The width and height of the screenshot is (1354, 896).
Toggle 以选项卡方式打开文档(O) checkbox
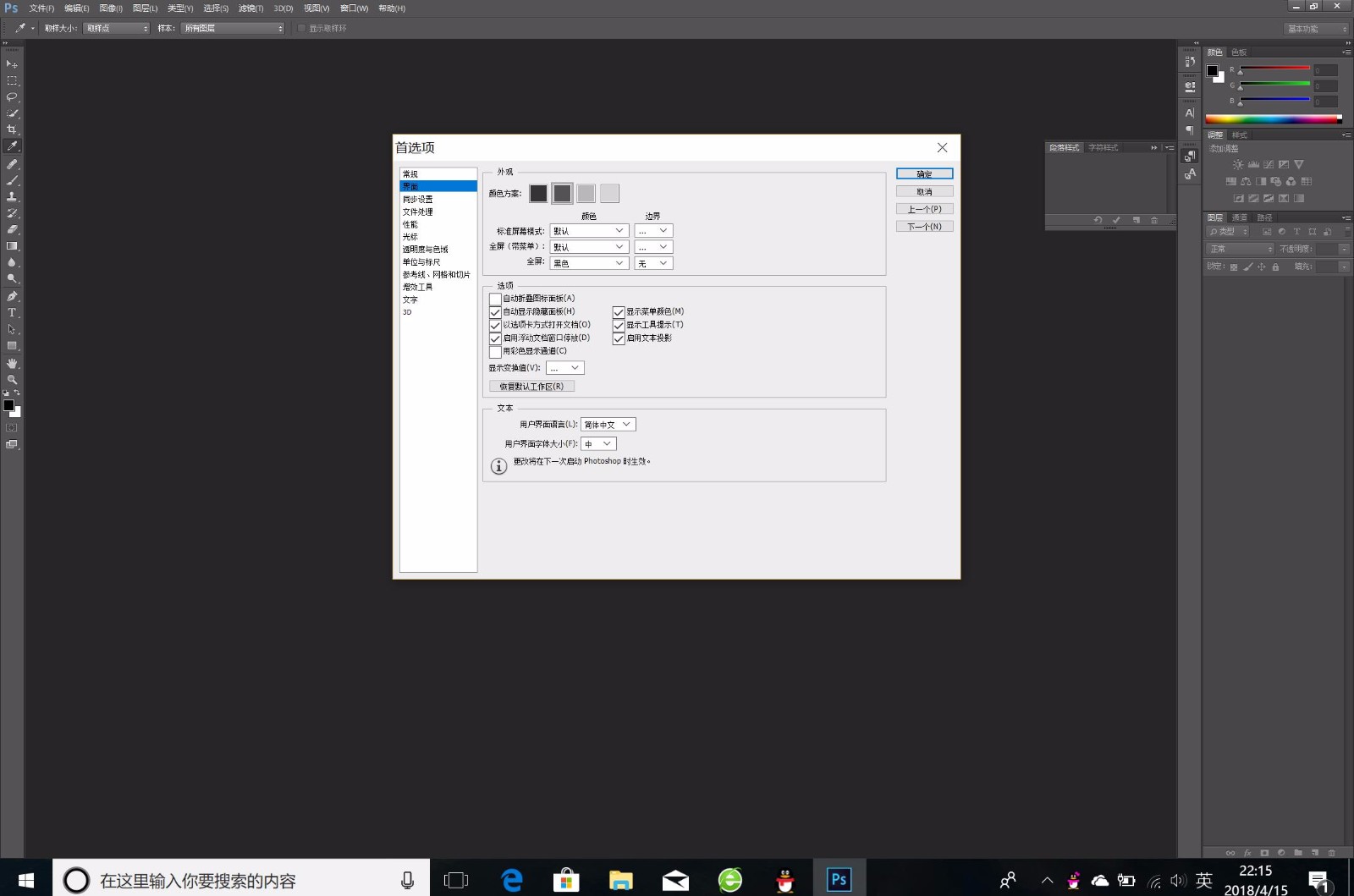pos(495,325)
